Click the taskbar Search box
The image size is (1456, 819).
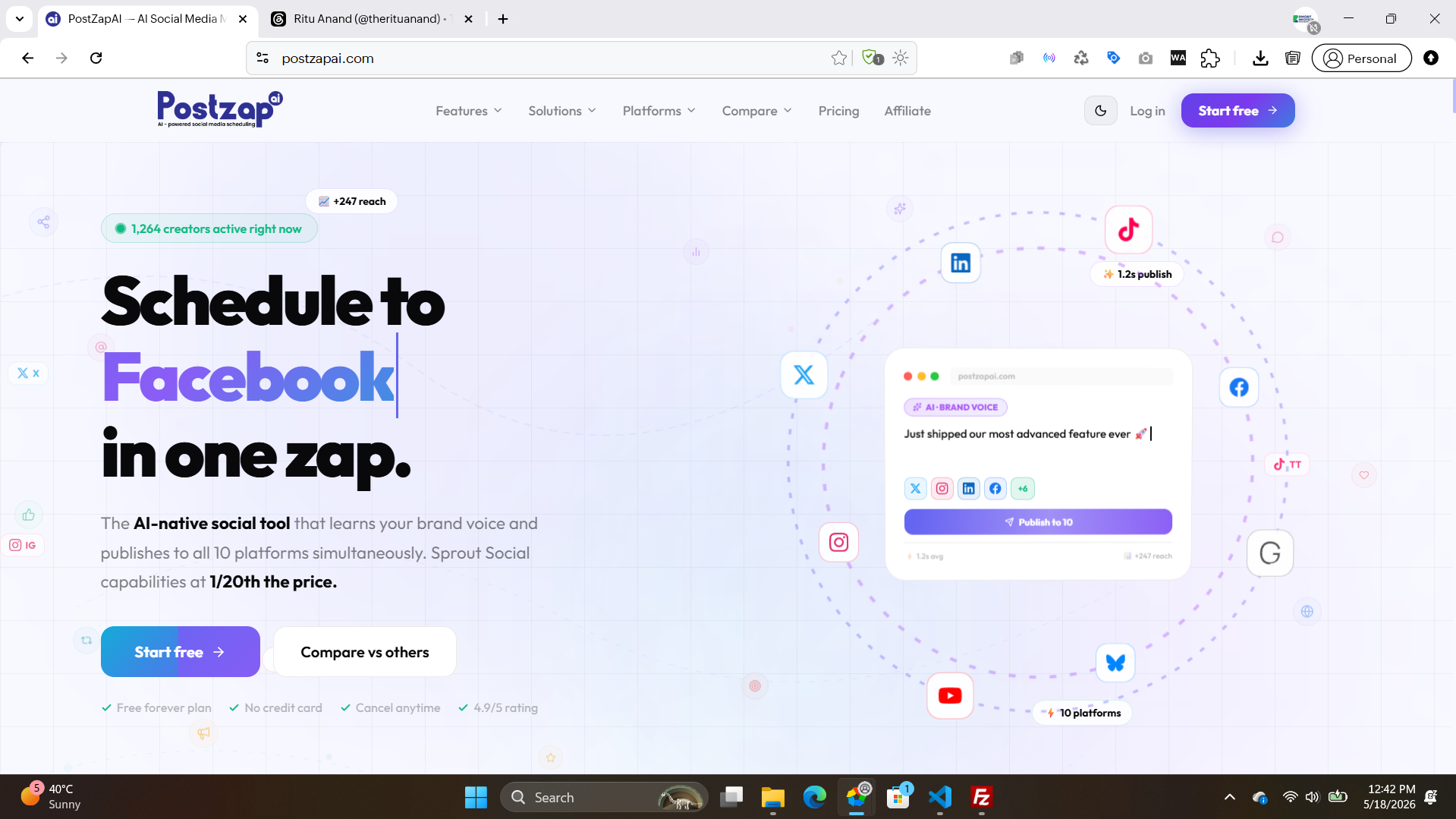coord(604,797)
